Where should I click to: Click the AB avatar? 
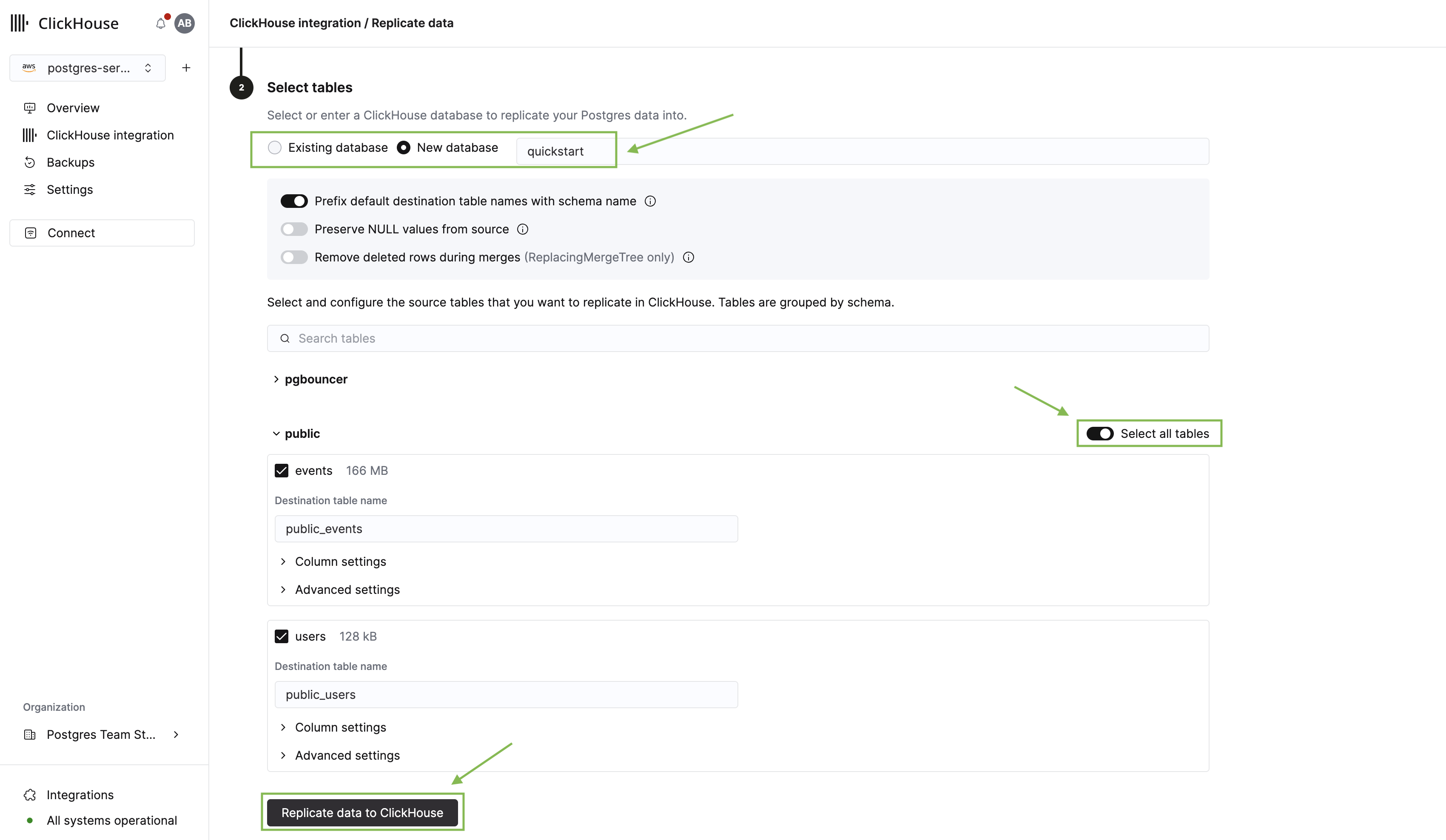coord(184,23)
